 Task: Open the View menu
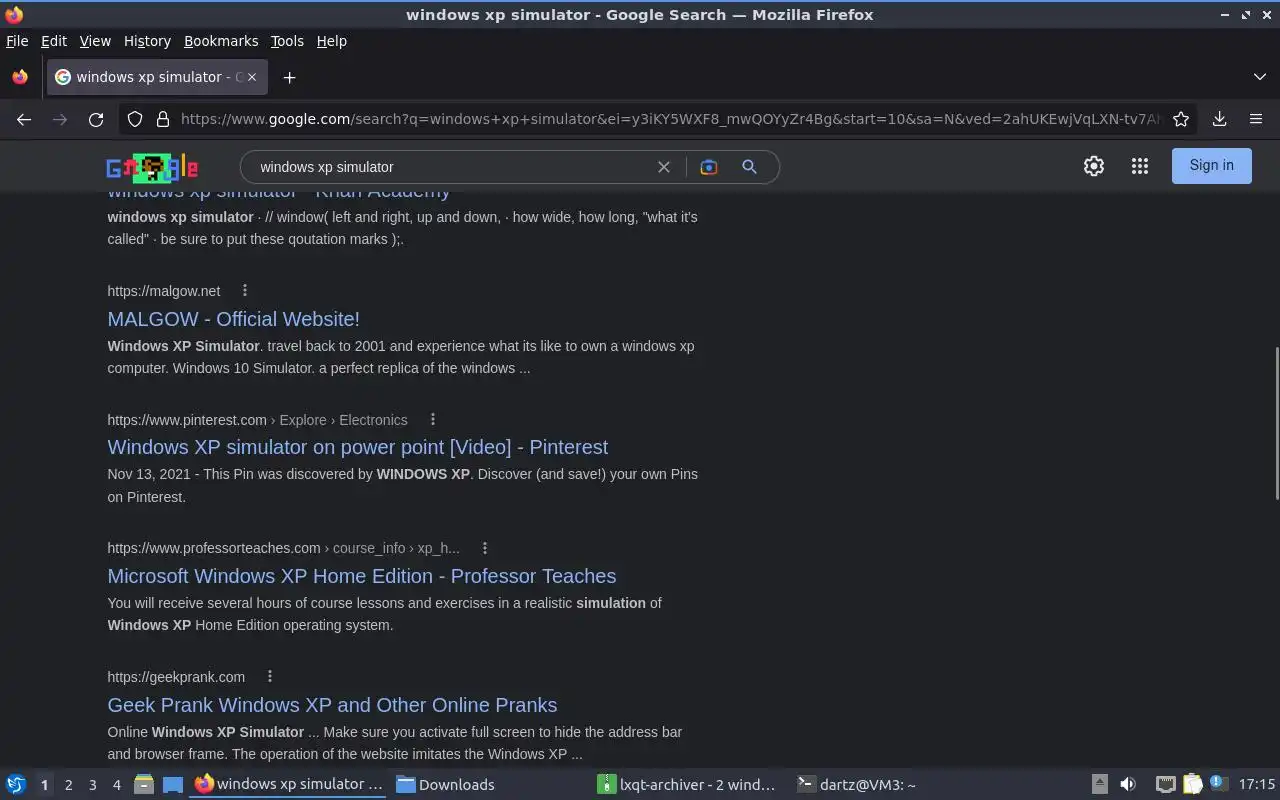tap(95, 41)
